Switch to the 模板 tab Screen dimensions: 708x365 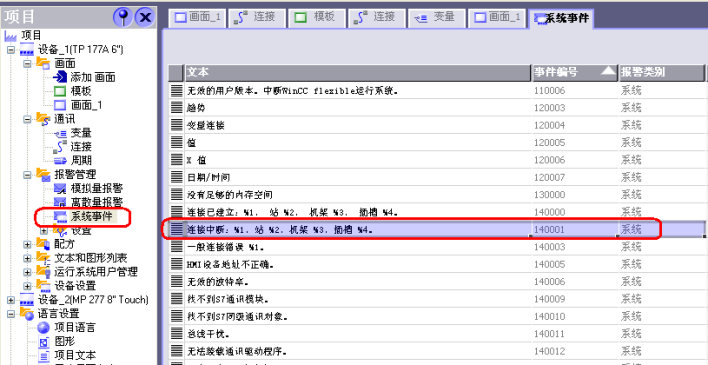tap(317, 18)
